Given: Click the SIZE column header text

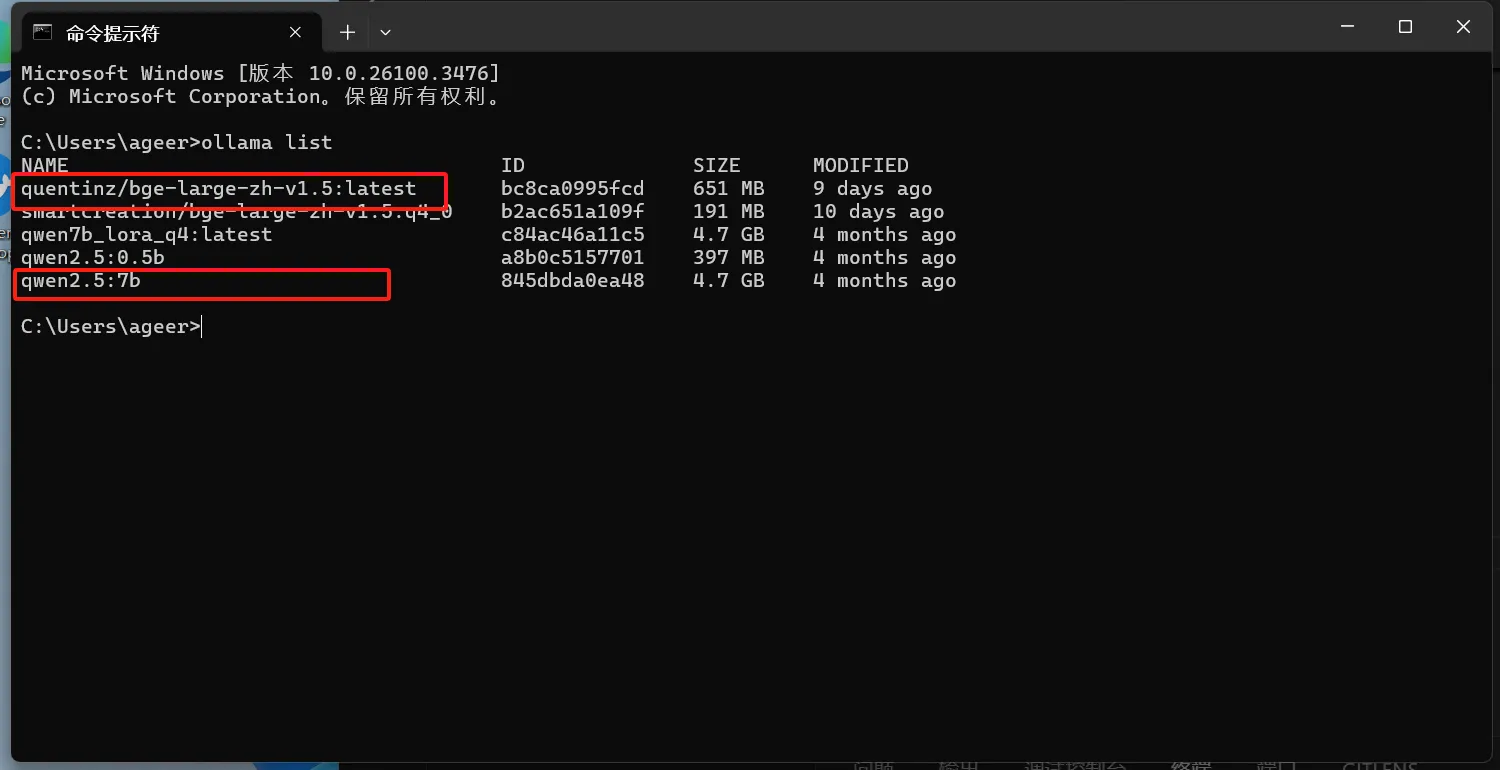Looking at the screenshot, I should tap(716, 165).
